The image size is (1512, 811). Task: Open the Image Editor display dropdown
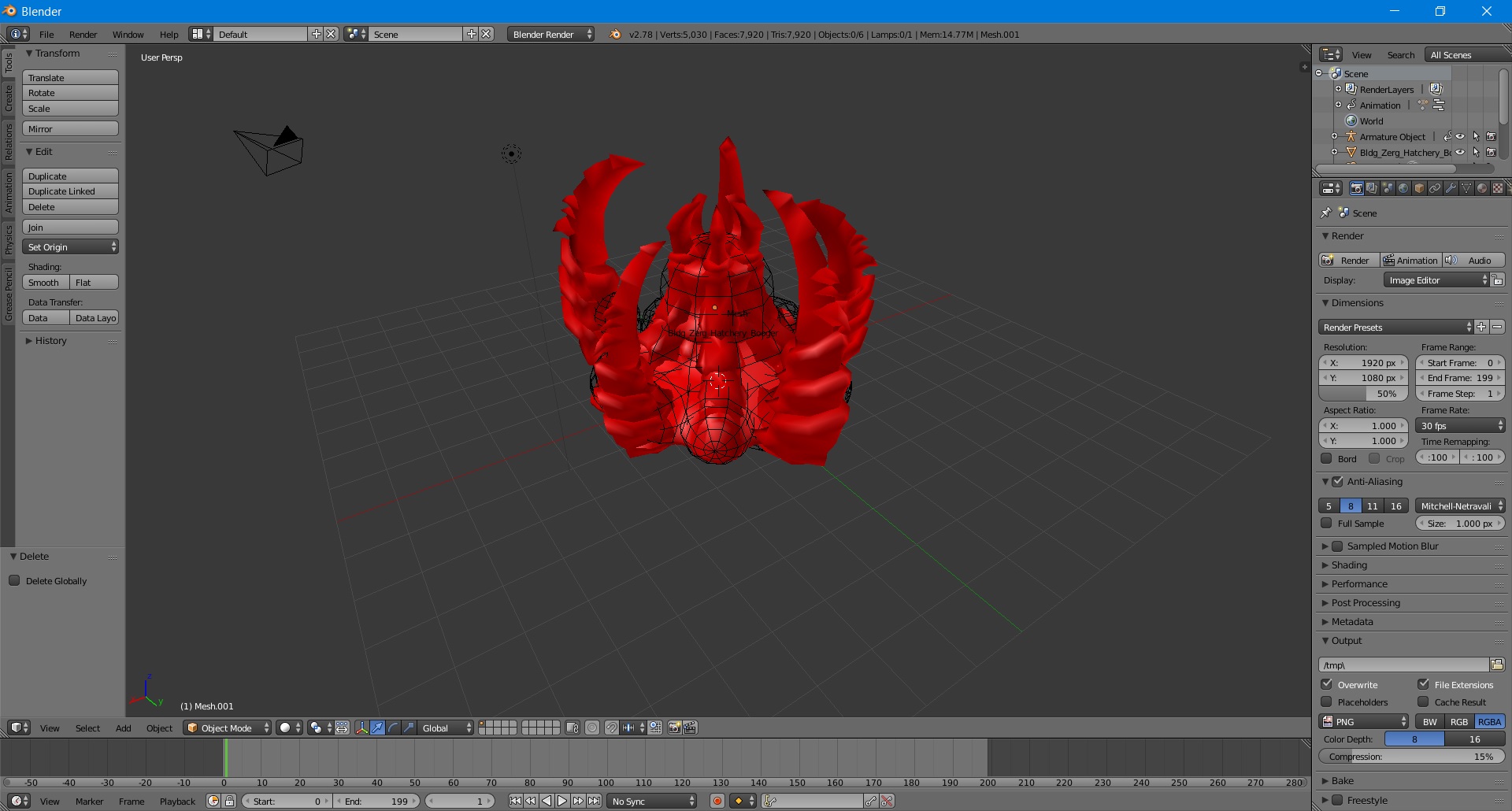click(x=1436, y=280)
